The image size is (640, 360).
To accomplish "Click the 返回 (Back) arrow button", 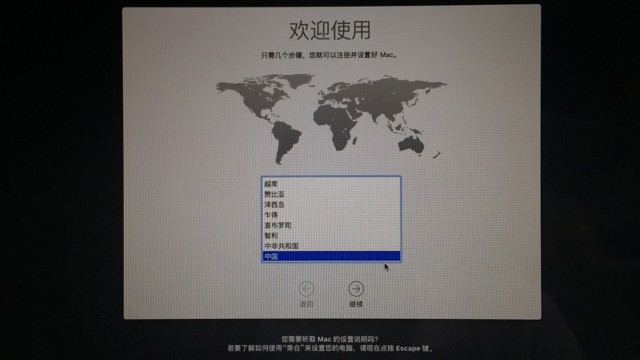I will [306, 289].
